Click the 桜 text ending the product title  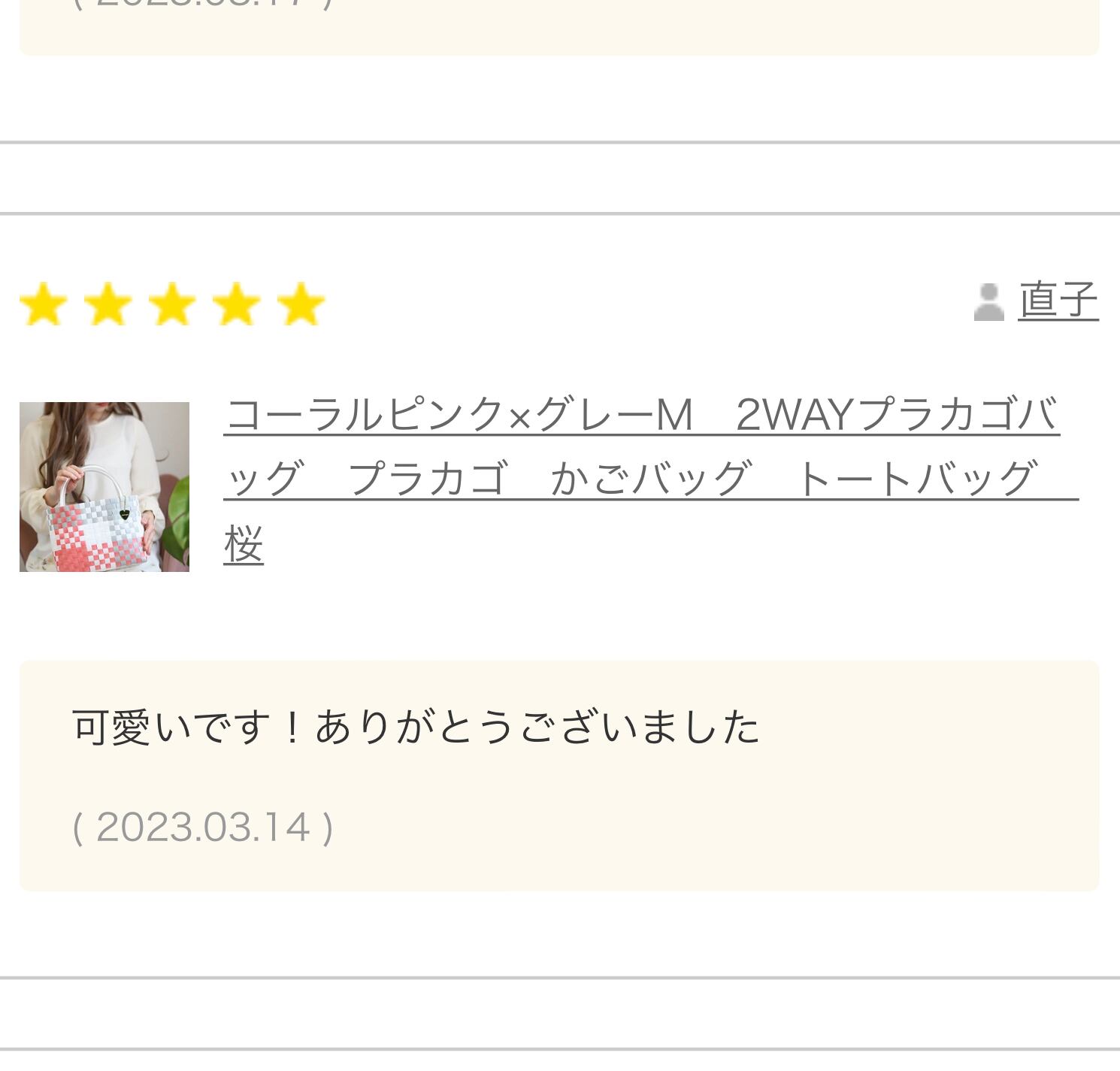[244, 544]
